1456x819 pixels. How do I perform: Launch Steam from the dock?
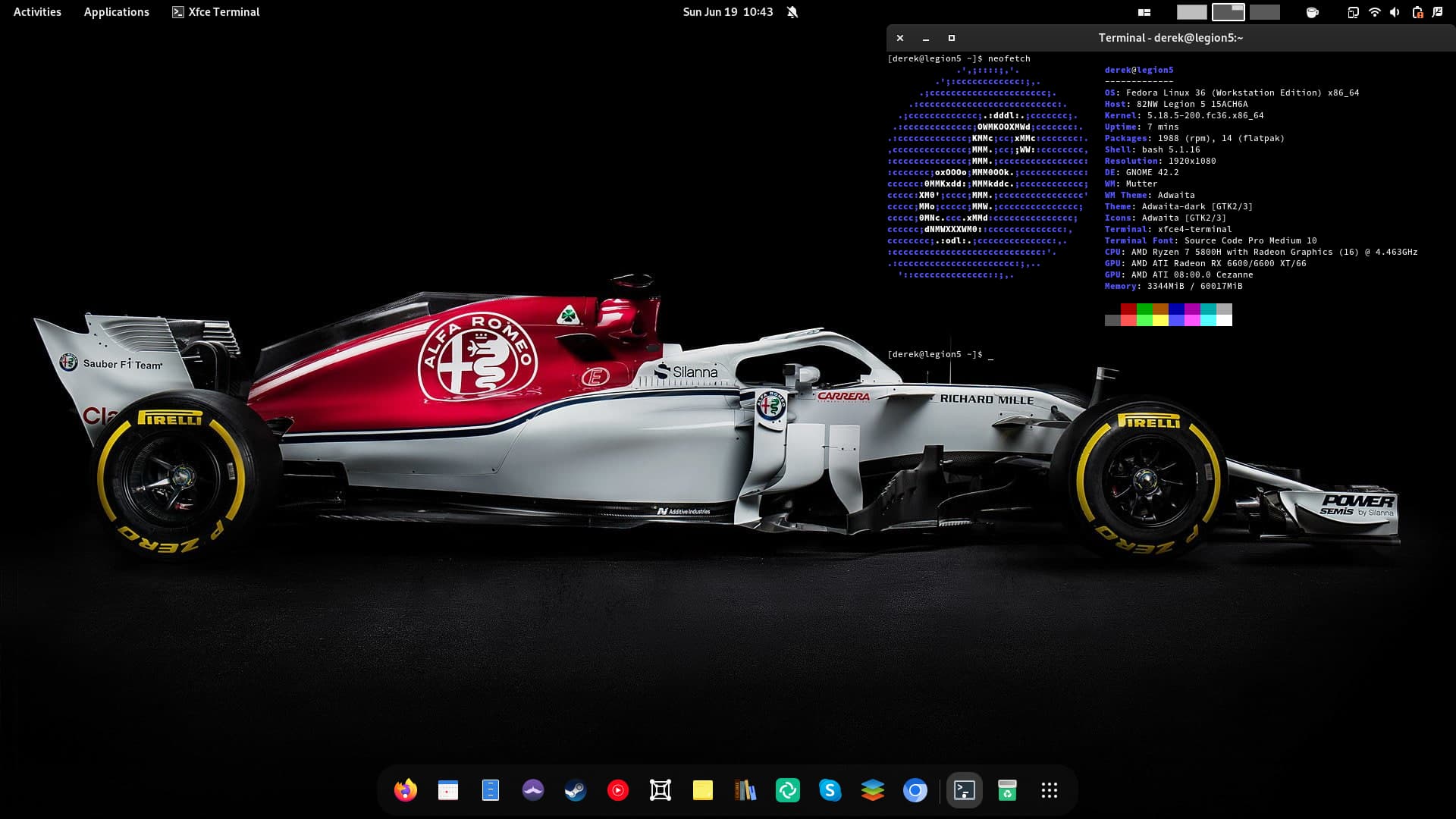pyautogui.click(x=576, y=790)
